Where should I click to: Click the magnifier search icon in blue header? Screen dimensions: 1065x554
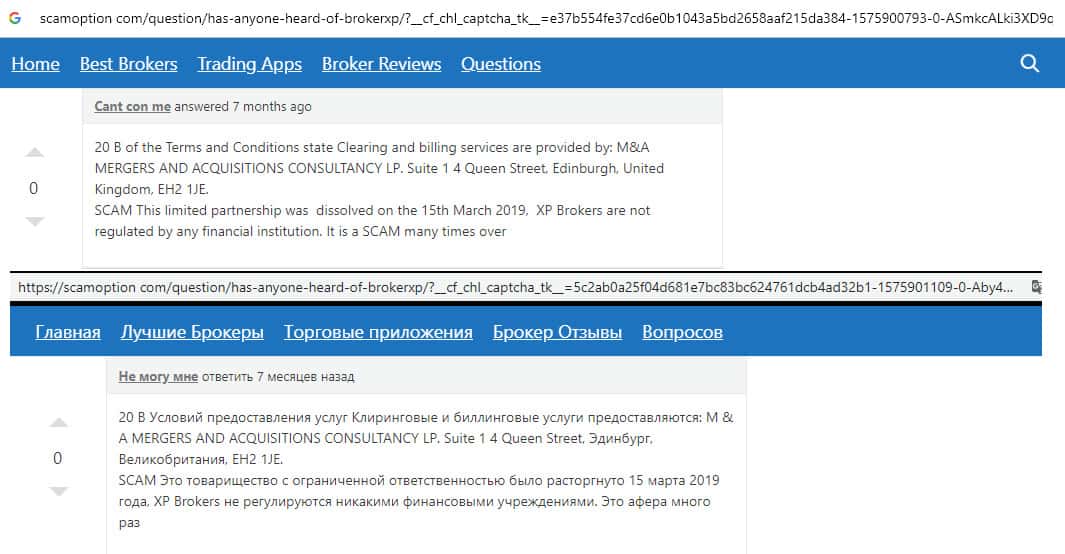(x=1029, y=64)
